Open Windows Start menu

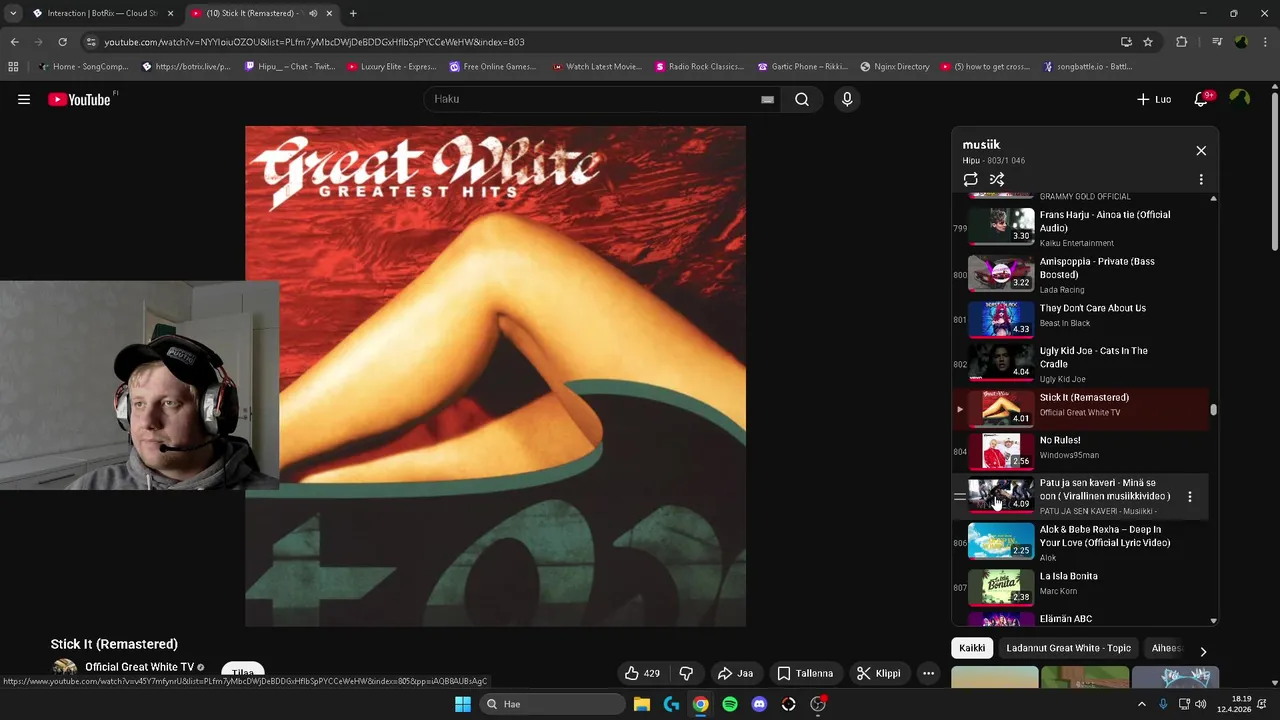463,704
